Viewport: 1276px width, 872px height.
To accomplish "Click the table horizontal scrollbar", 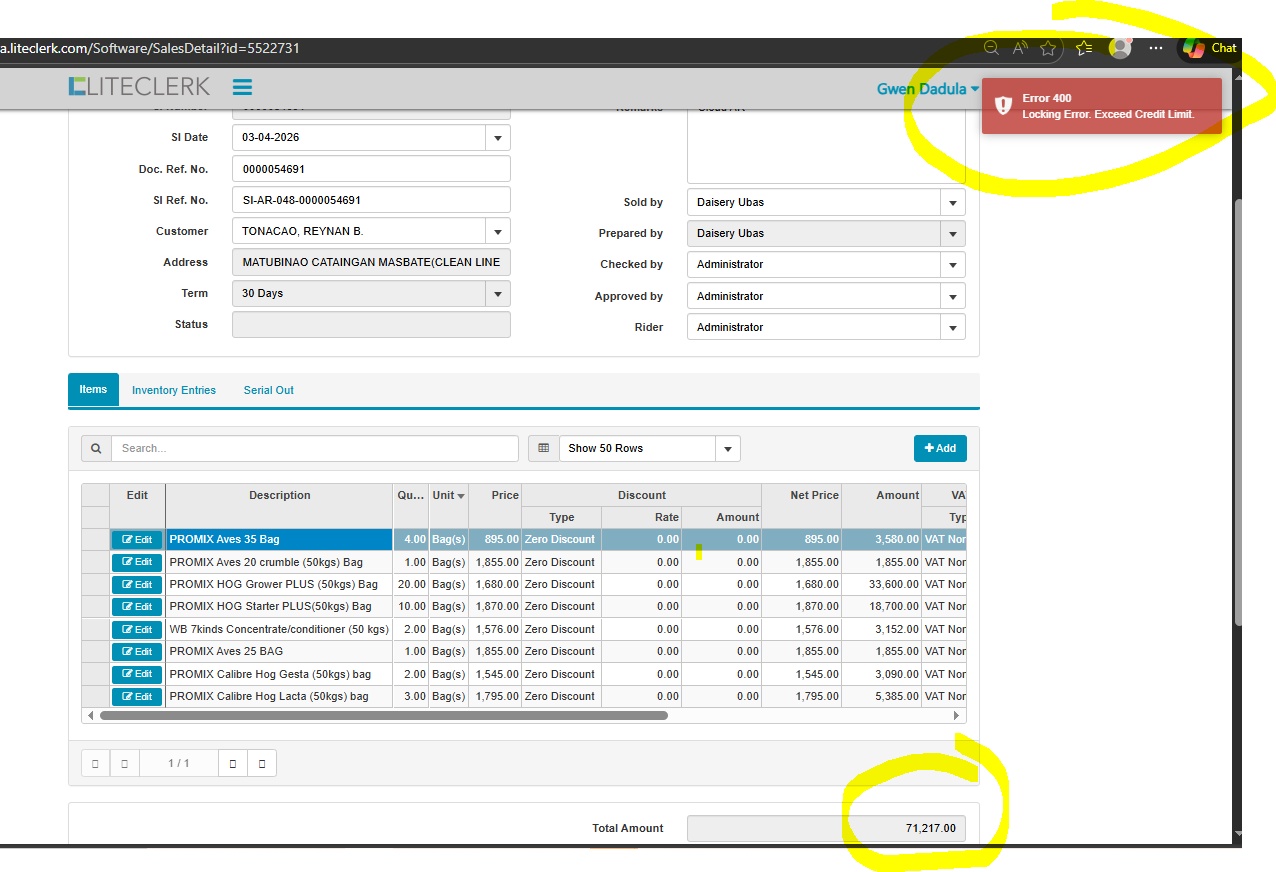I will (383, 716).
